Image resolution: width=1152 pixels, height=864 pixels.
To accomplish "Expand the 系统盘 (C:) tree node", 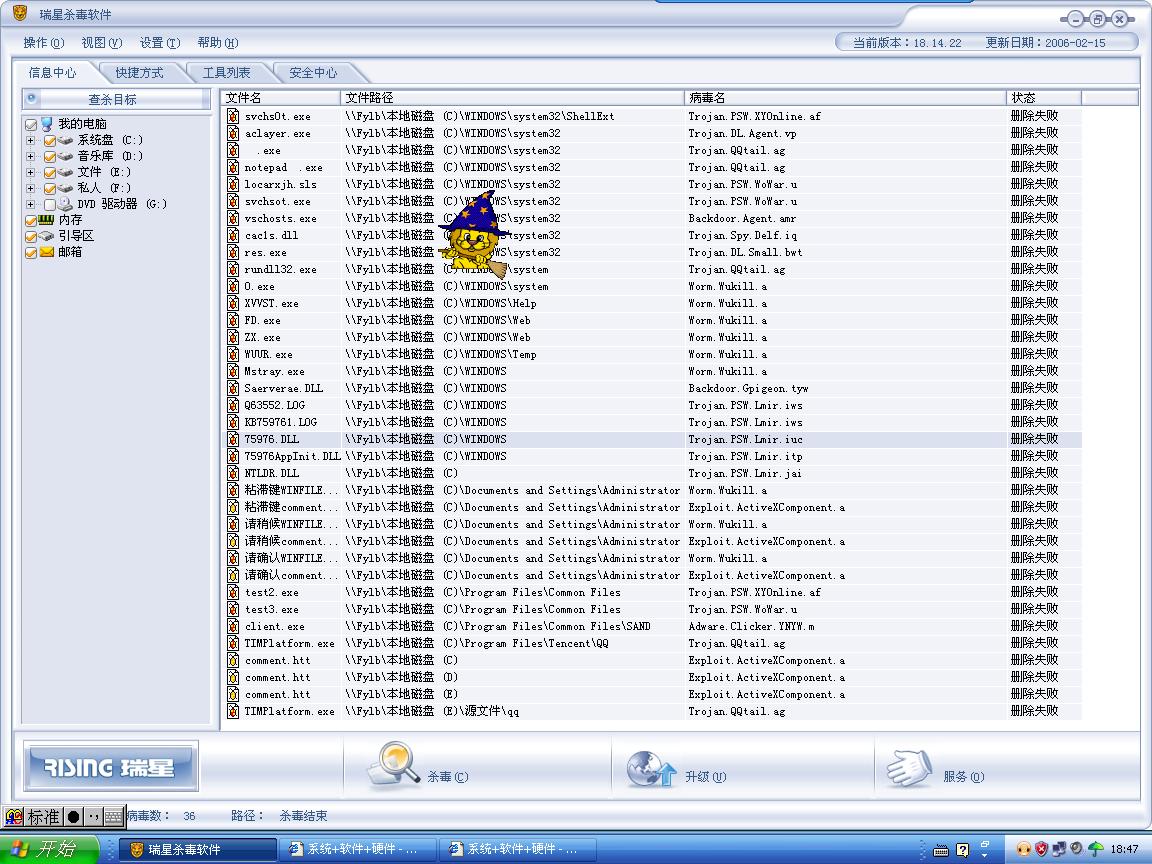I will click(x=30, y=140).
